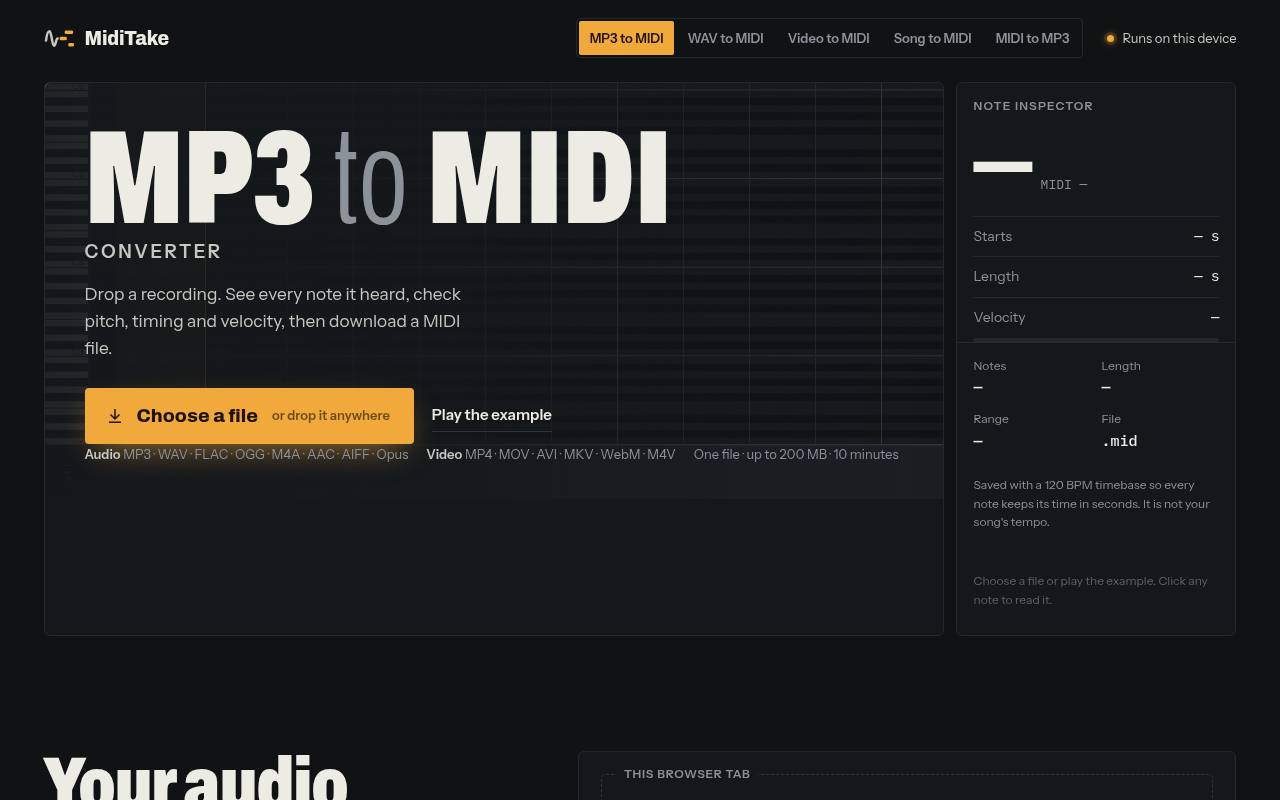
Task: Click the NOTE INSPECTOR heading
Action: (x=1033, y=106)
